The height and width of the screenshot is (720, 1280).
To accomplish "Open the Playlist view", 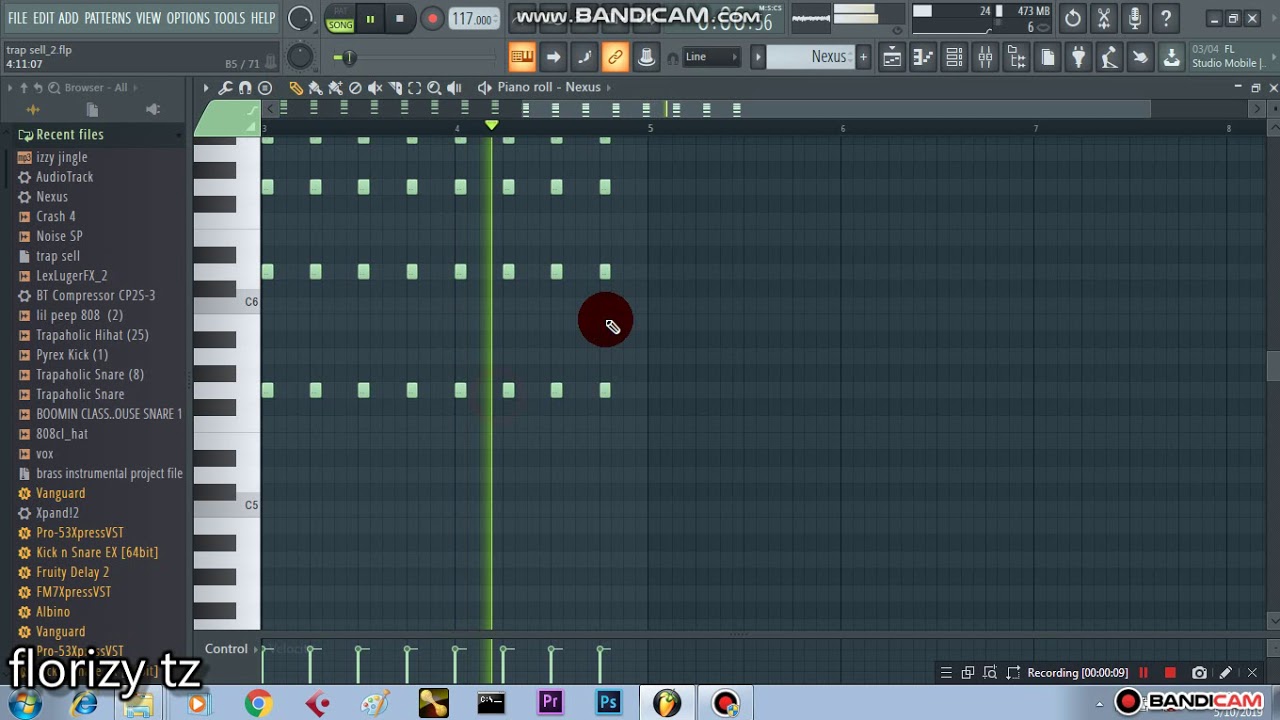I will (892, 57).
